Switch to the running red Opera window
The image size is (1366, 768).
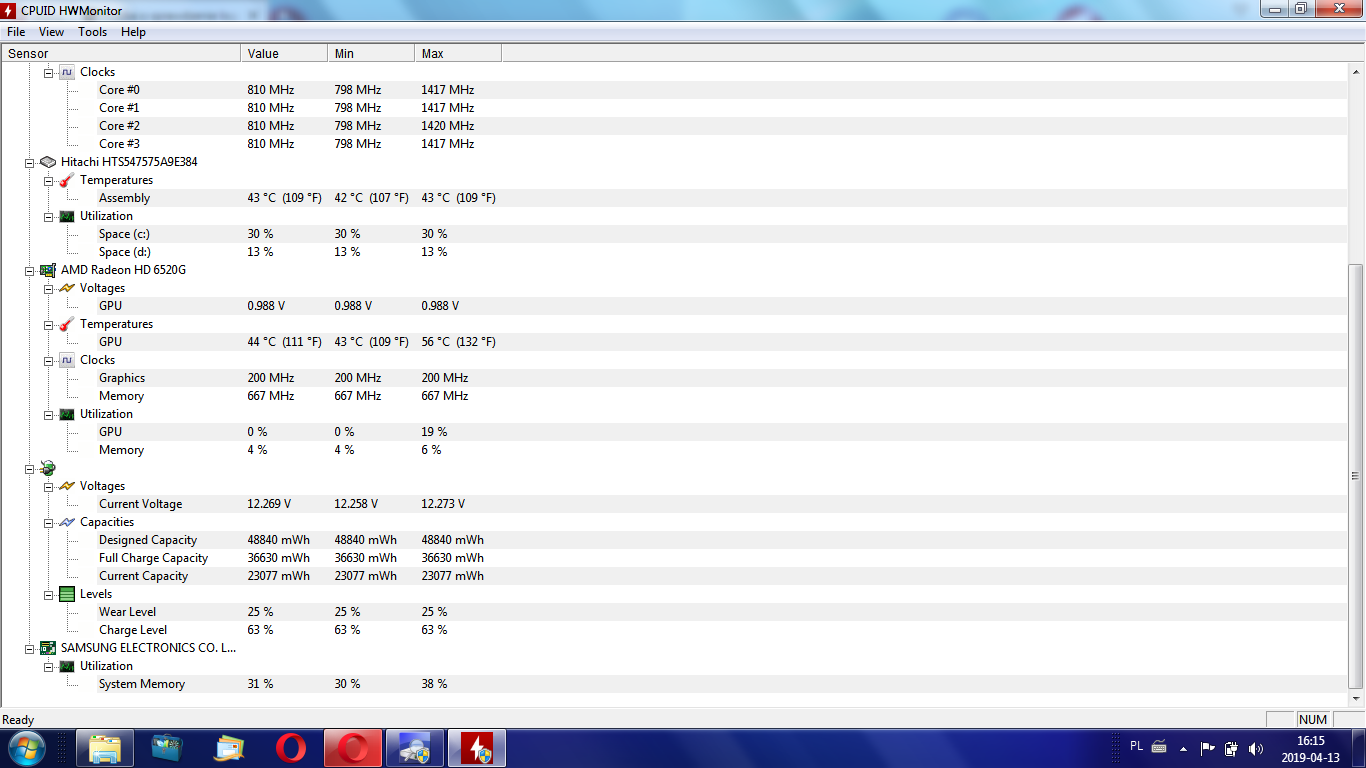[353, 748]
